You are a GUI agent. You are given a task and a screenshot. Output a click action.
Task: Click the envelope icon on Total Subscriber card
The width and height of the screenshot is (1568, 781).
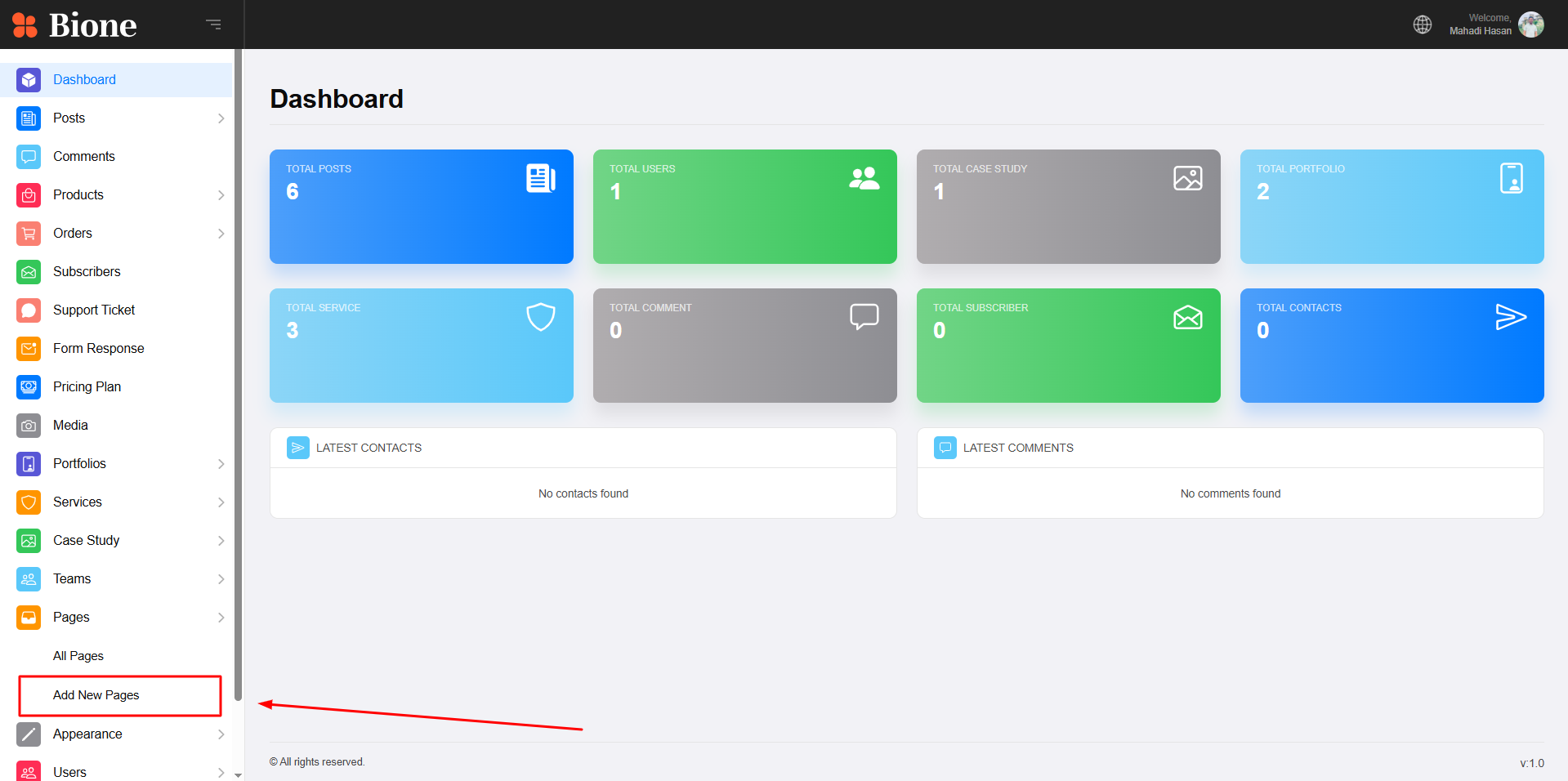1188,317
